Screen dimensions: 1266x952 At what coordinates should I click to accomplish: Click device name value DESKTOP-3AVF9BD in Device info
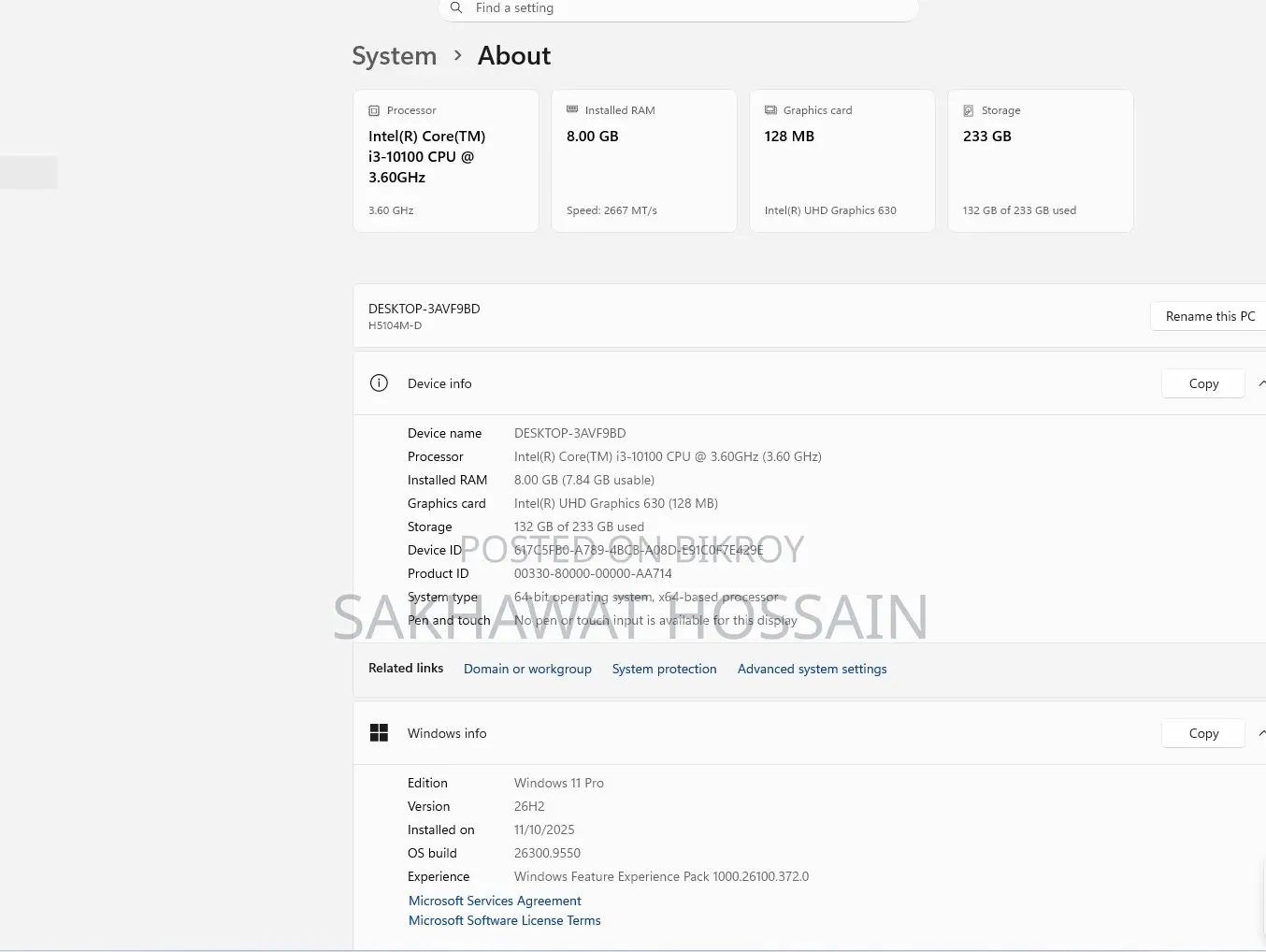pos(570,433)
